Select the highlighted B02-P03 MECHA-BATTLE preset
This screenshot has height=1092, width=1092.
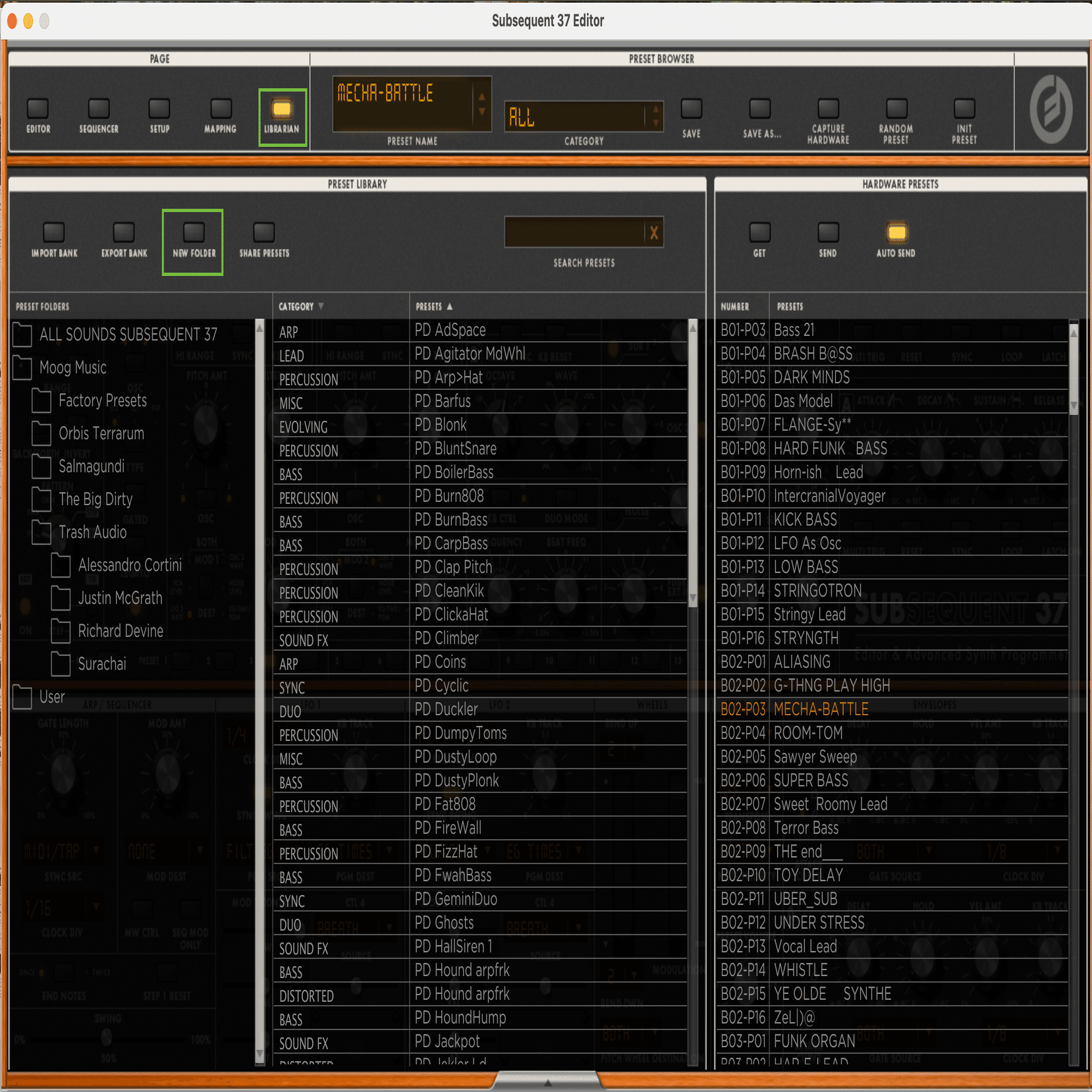pos(892,709)
